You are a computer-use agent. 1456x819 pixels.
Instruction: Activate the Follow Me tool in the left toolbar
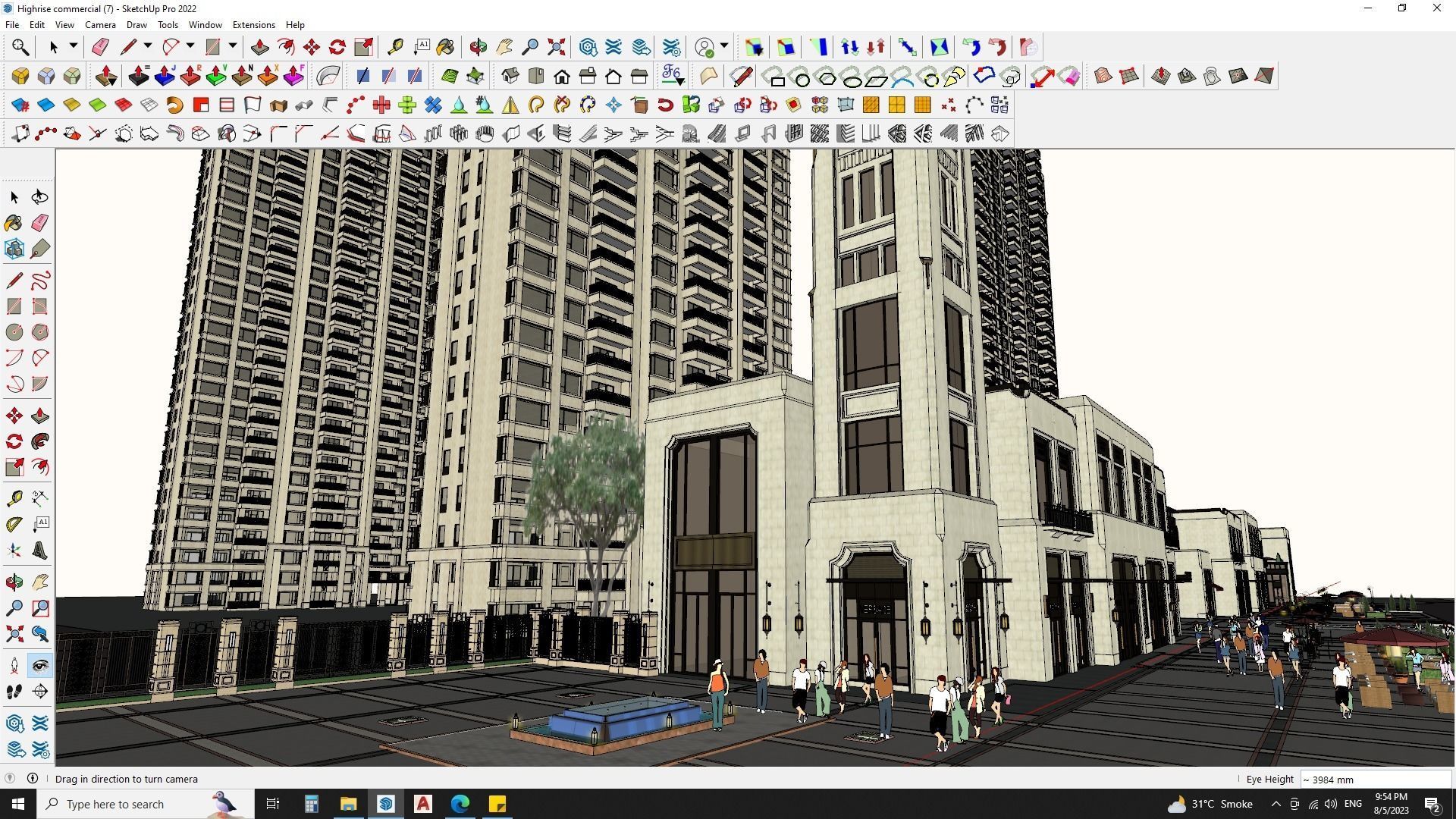click(x=40, y=441)
